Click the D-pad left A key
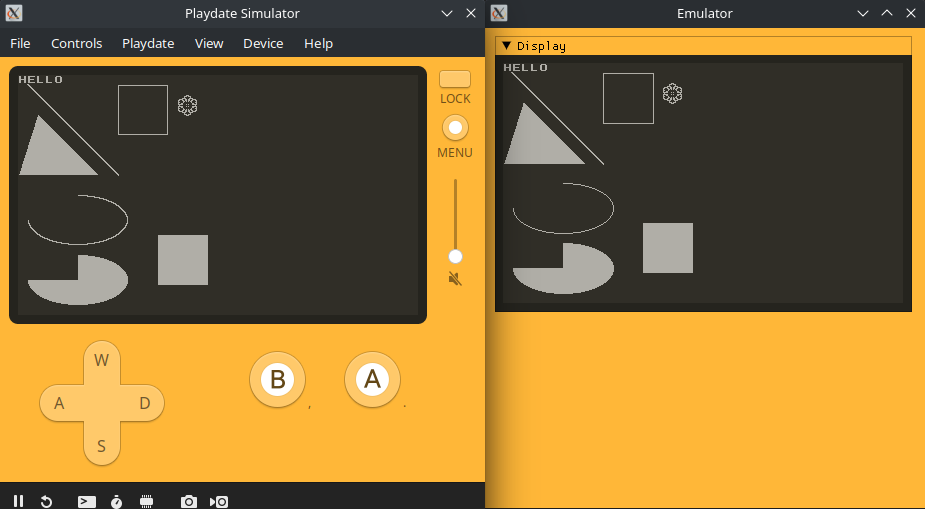 click(x=59, y=403)
